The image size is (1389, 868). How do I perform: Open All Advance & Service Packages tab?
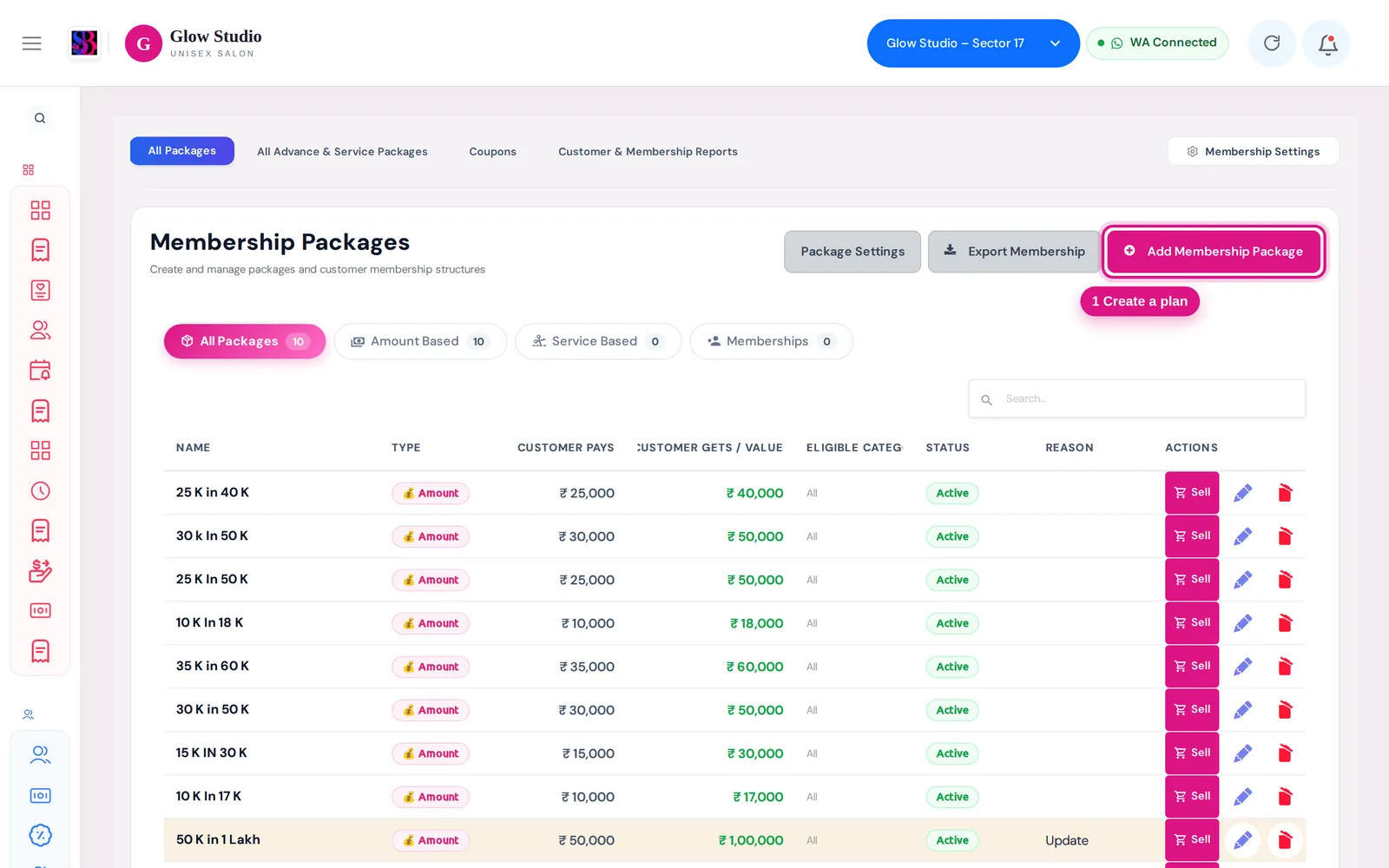click(x=342, y=152)
